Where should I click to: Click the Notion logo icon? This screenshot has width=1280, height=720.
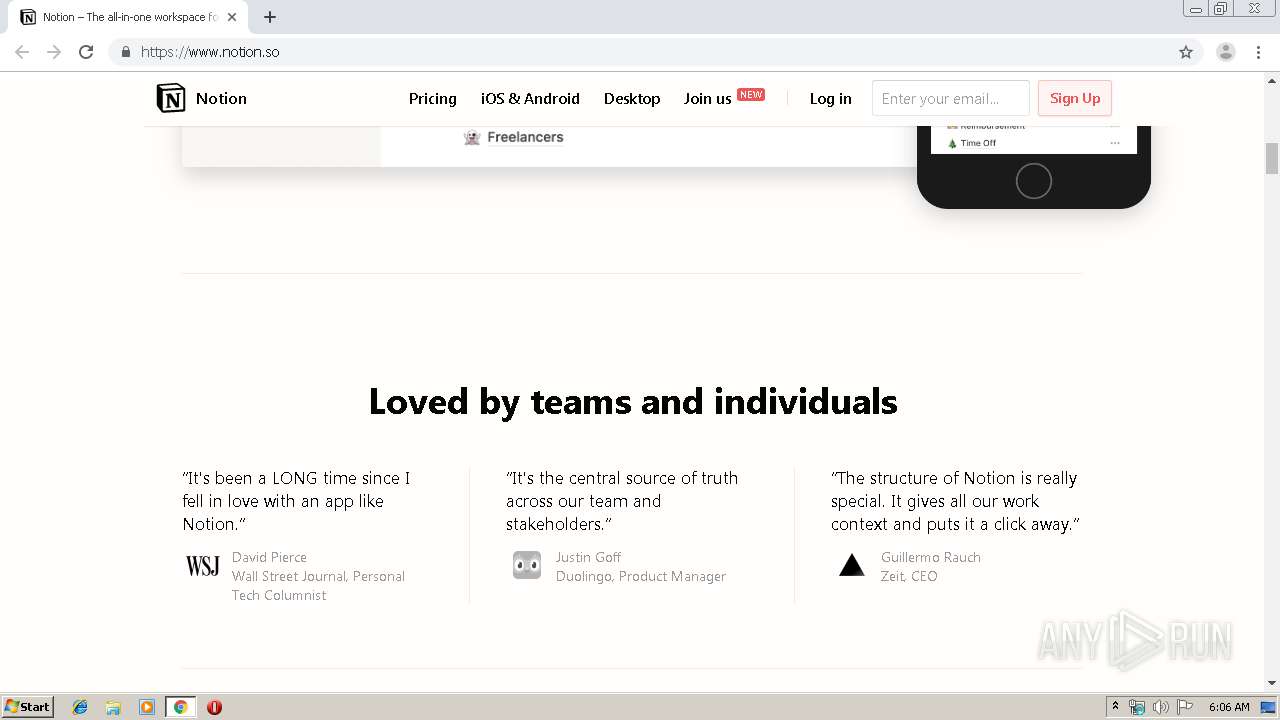tap(171, 98)
